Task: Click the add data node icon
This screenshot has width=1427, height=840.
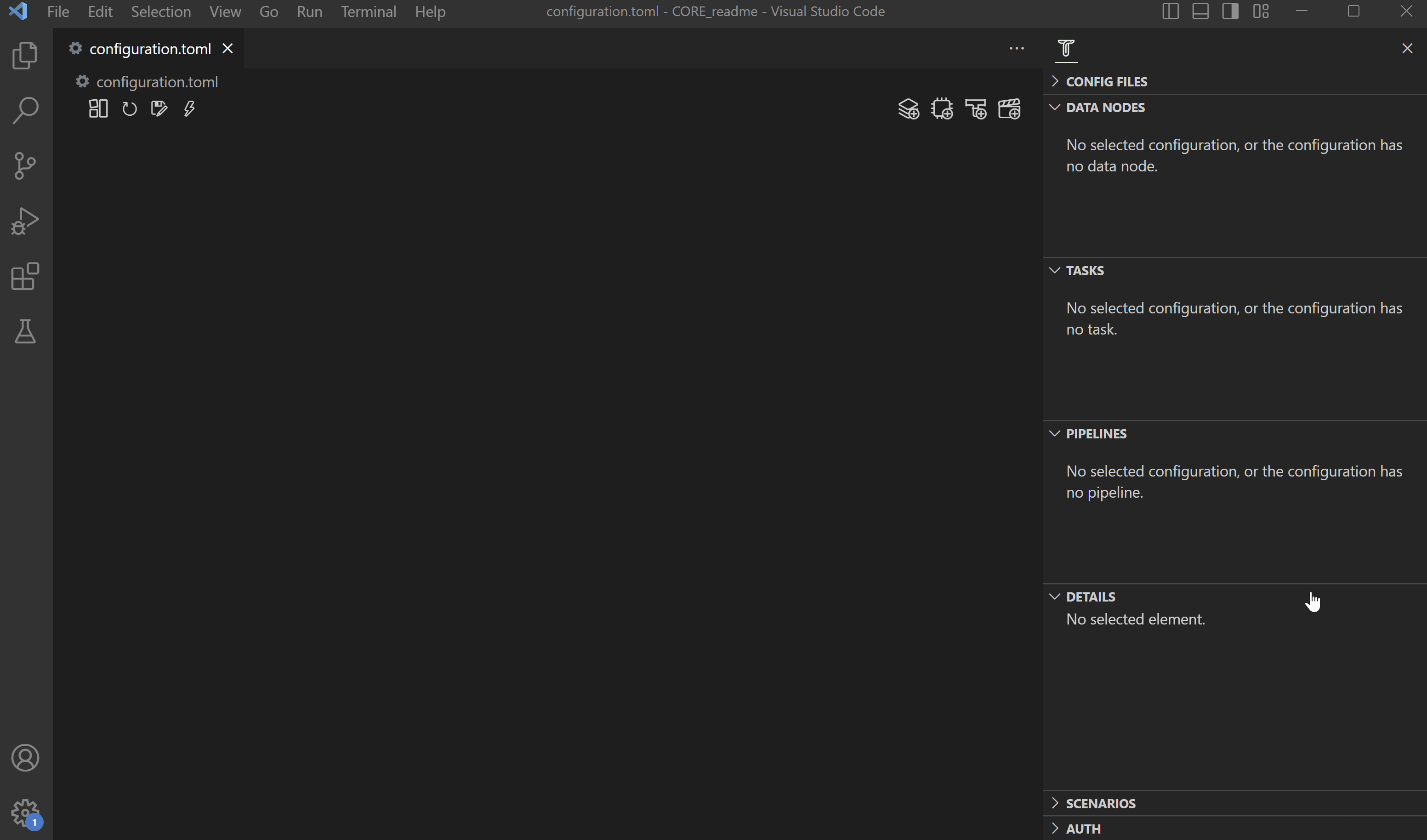Action: coord(908,109)
